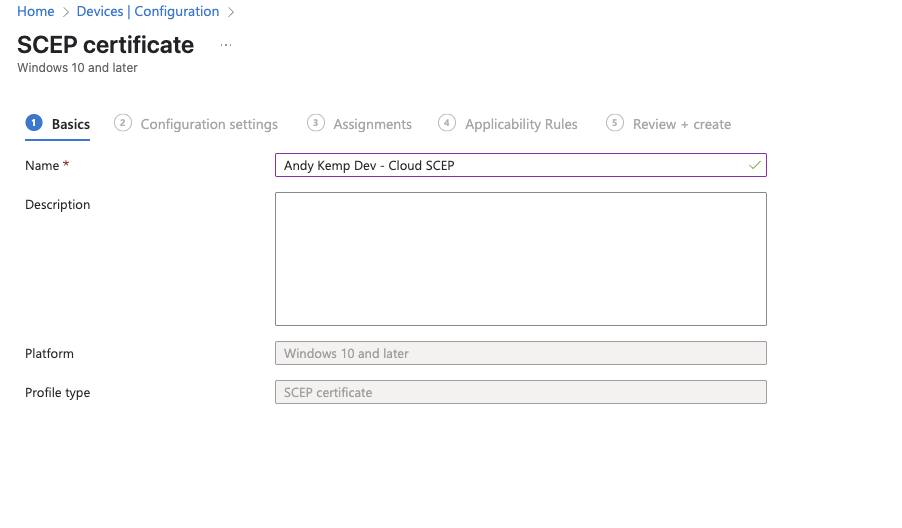This screenshot has width=902, height=528.
Task: Switch to the Basics tab
Action: 71,124
